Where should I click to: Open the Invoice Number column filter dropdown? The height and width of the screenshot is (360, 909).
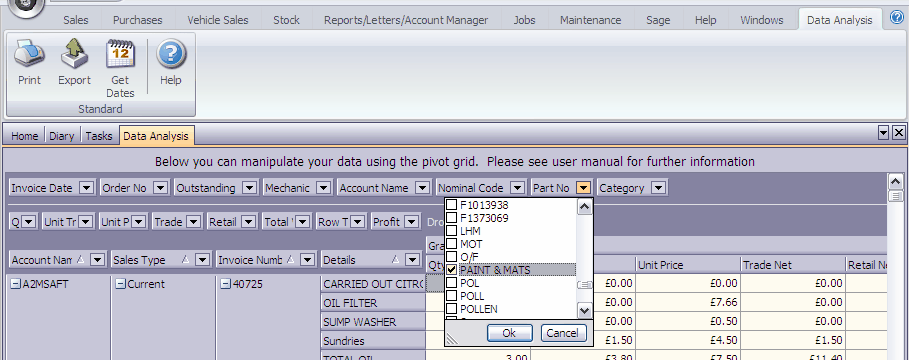(307, 260)
